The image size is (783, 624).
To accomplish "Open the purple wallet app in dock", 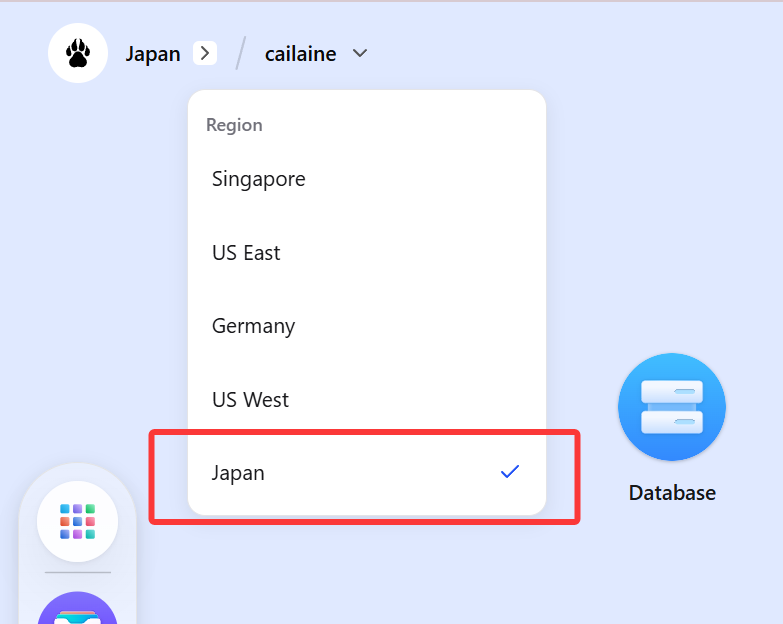I will 77,610.
